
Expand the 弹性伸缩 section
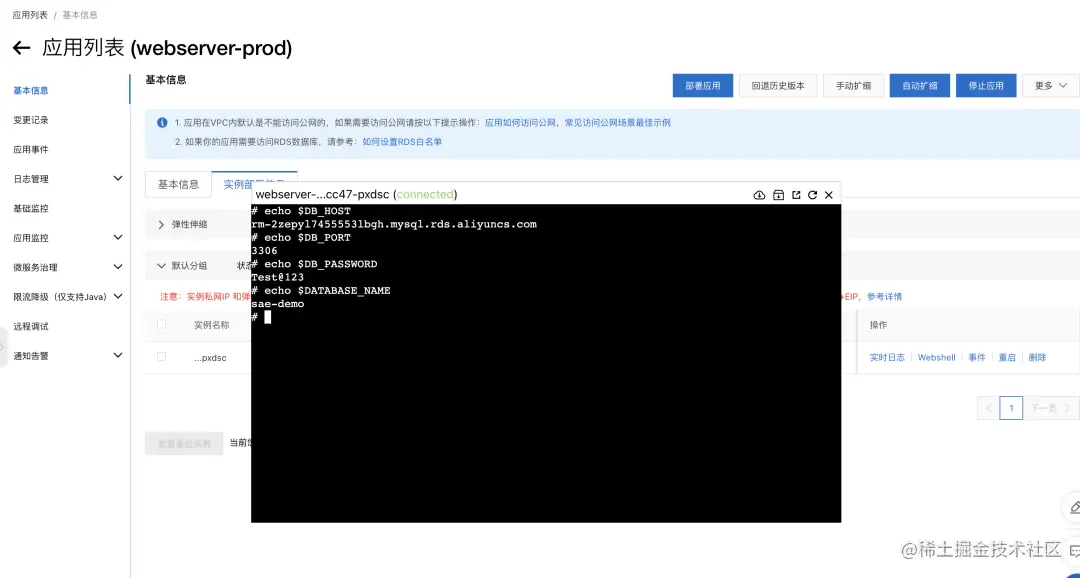click(161, 225)
